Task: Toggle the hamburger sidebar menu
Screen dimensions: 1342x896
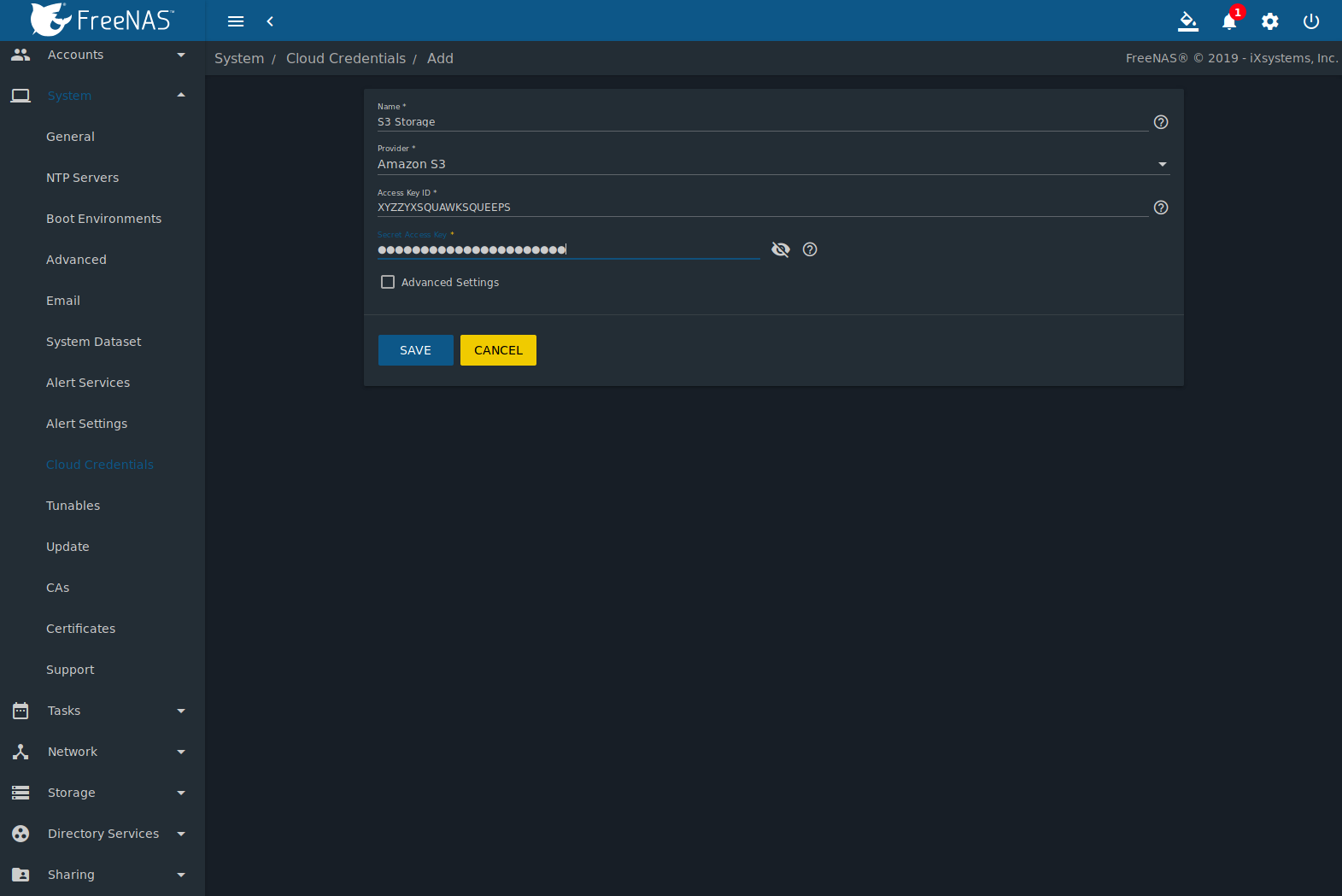Action: 236,21
